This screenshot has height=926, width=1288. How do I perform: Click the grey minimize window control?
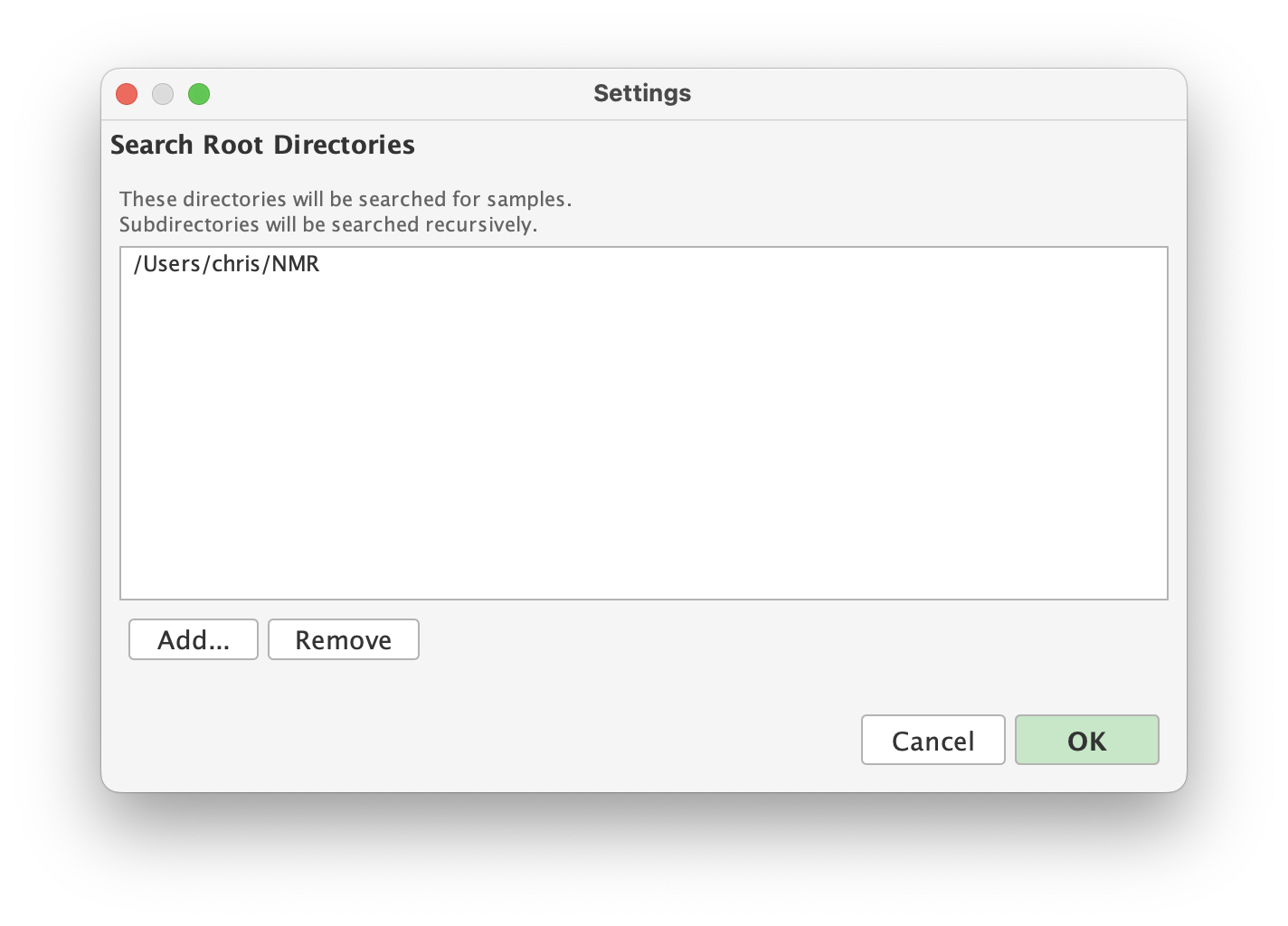(163, 94)
